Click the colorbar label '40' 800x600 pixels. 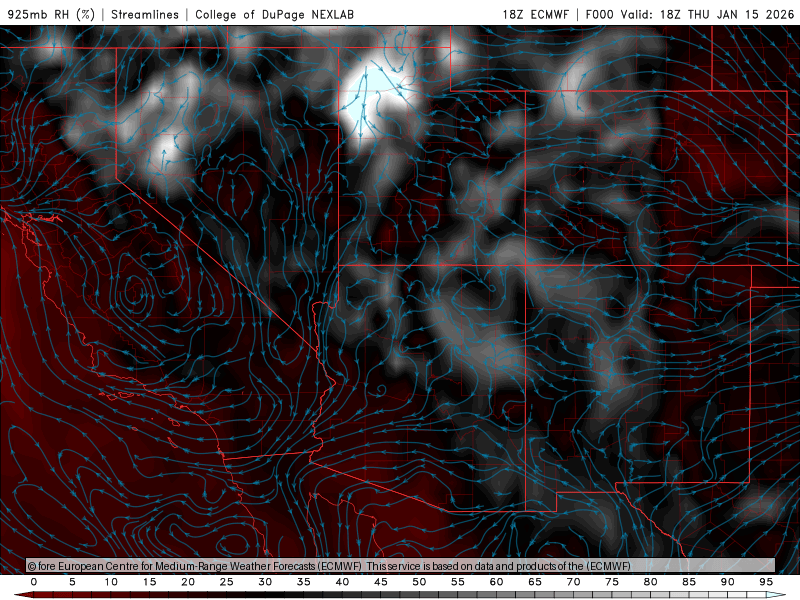[342, 582]
